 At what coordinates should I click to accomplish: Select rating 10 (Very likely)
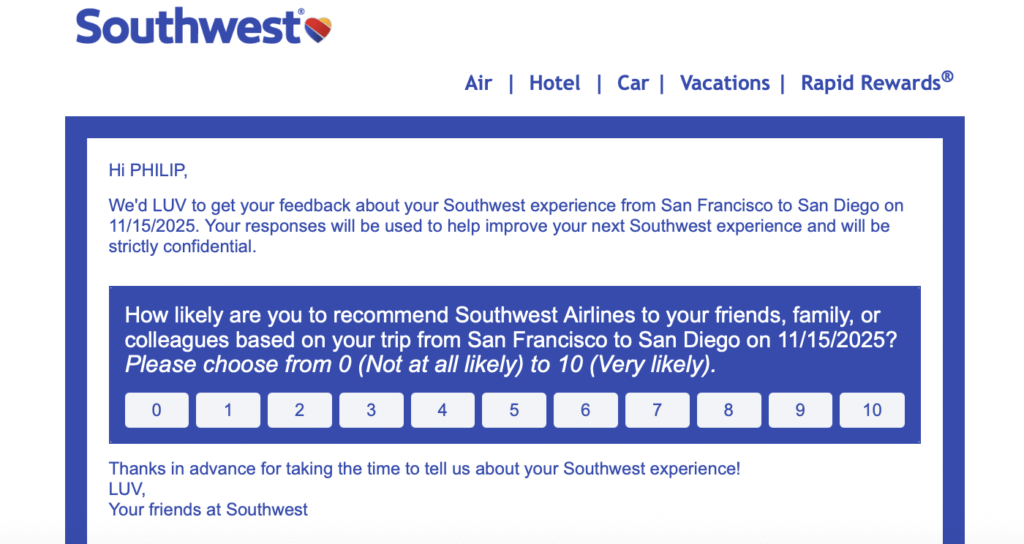(x=872, y=410)
